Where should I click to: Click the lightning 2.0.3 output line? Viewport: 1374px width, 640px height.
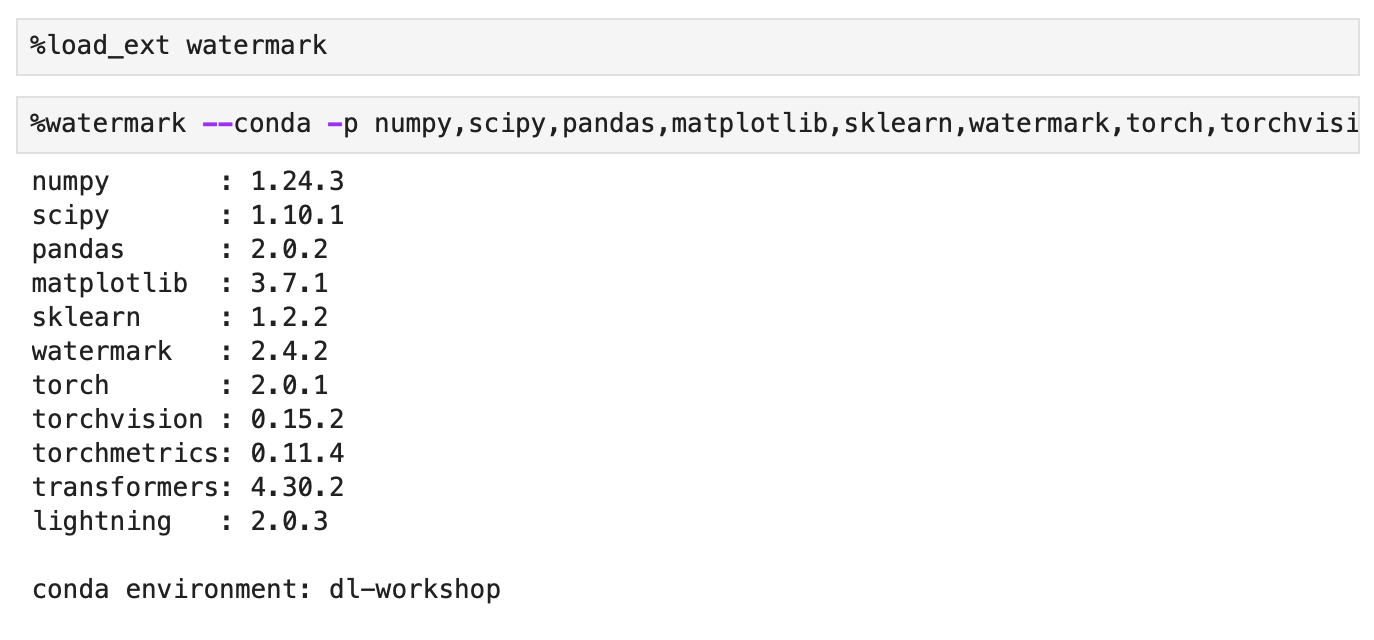pyautogui.click(x=180, y=522)
